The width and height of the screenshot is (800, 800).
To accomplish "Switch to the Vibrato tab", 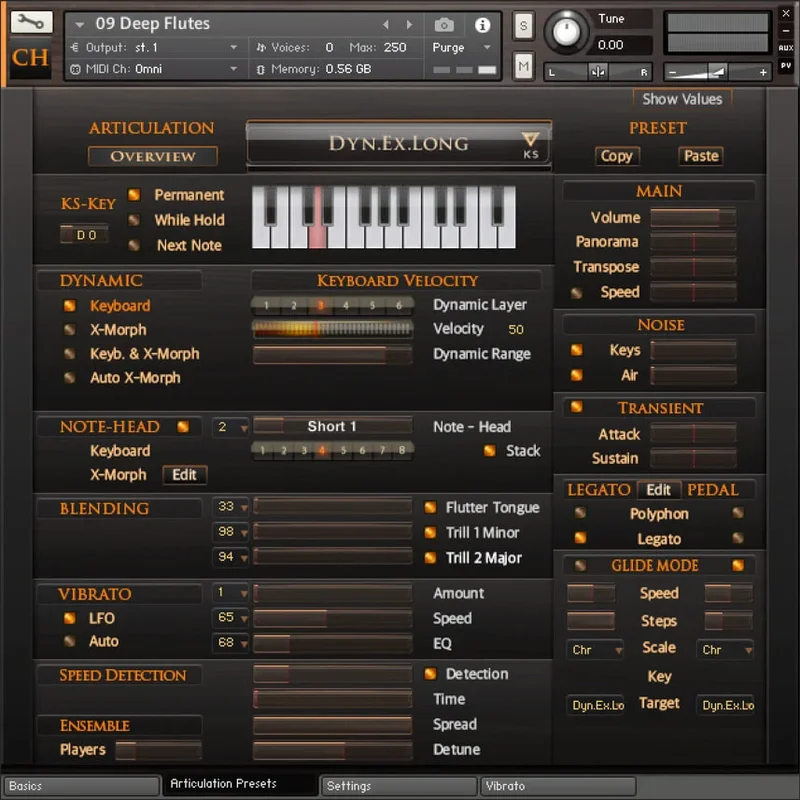I will (x=559, y=786).
